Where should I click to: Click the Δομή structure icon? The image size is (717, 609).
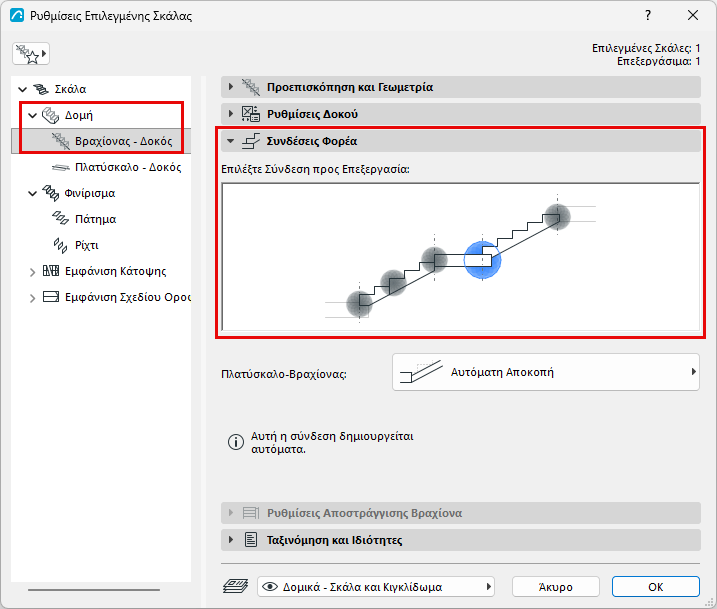[50, 115]
